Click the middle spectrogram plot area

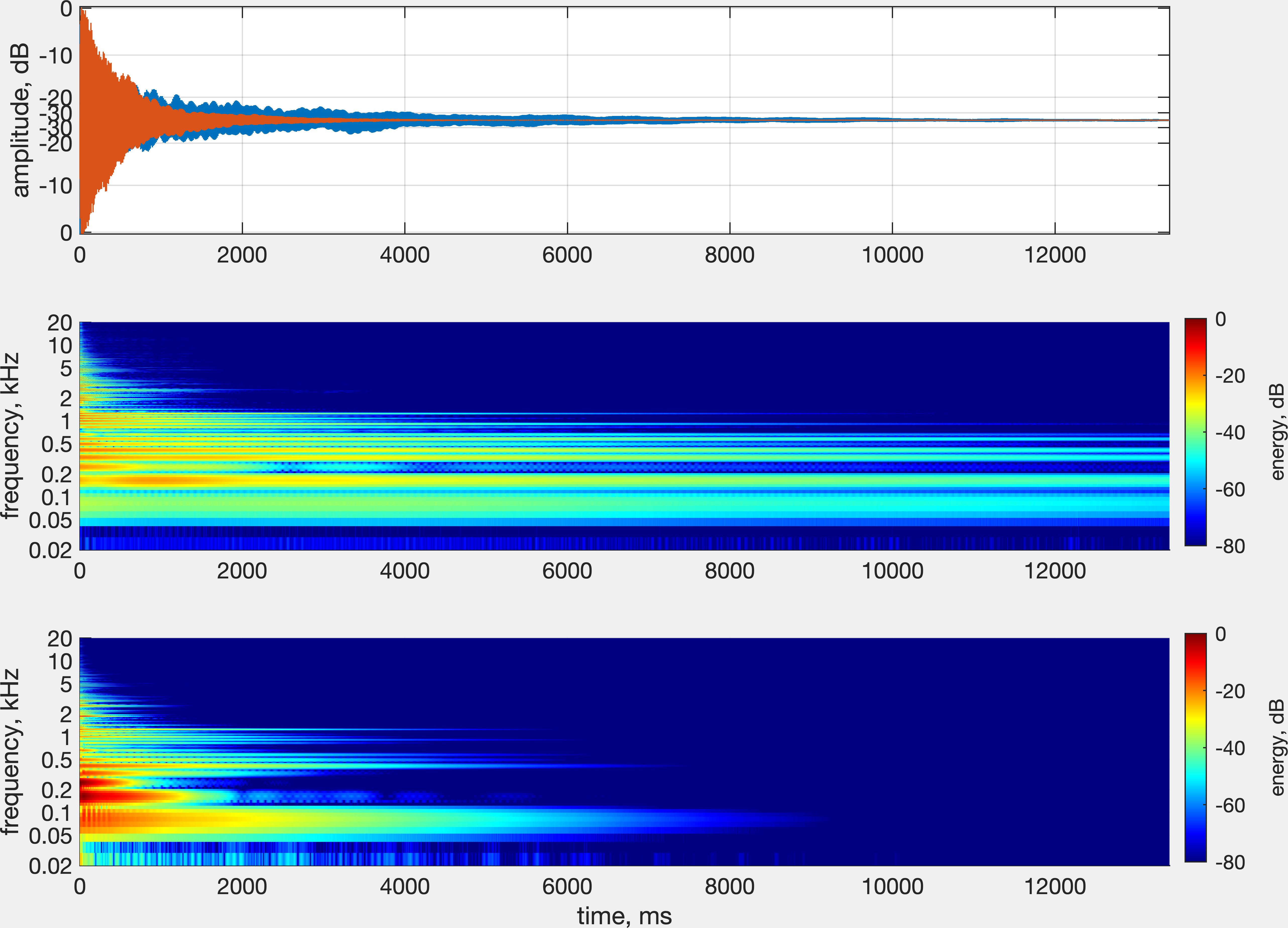tap(625, 435)
